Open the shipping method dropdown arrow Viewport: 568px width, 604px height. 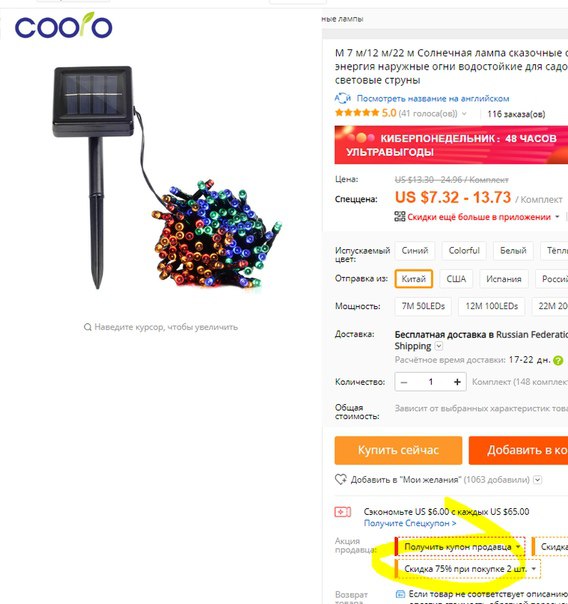(x=439, y=346)
